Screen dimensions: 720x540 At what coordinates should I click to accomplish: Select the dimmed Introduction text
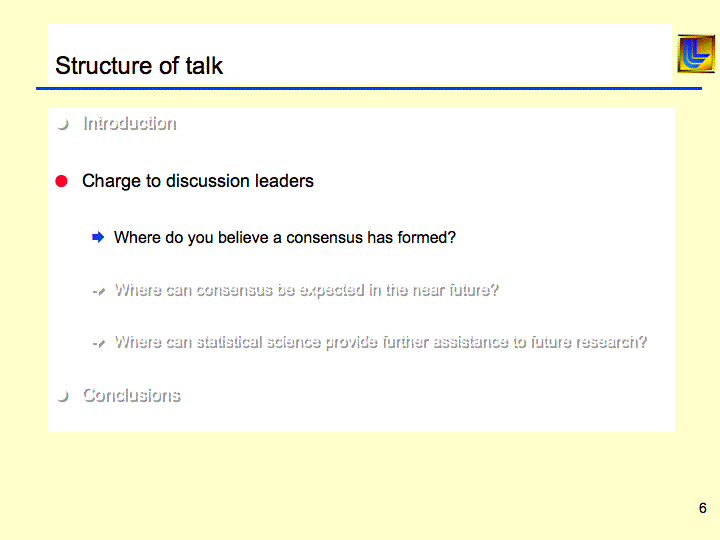tap(130, 124)
